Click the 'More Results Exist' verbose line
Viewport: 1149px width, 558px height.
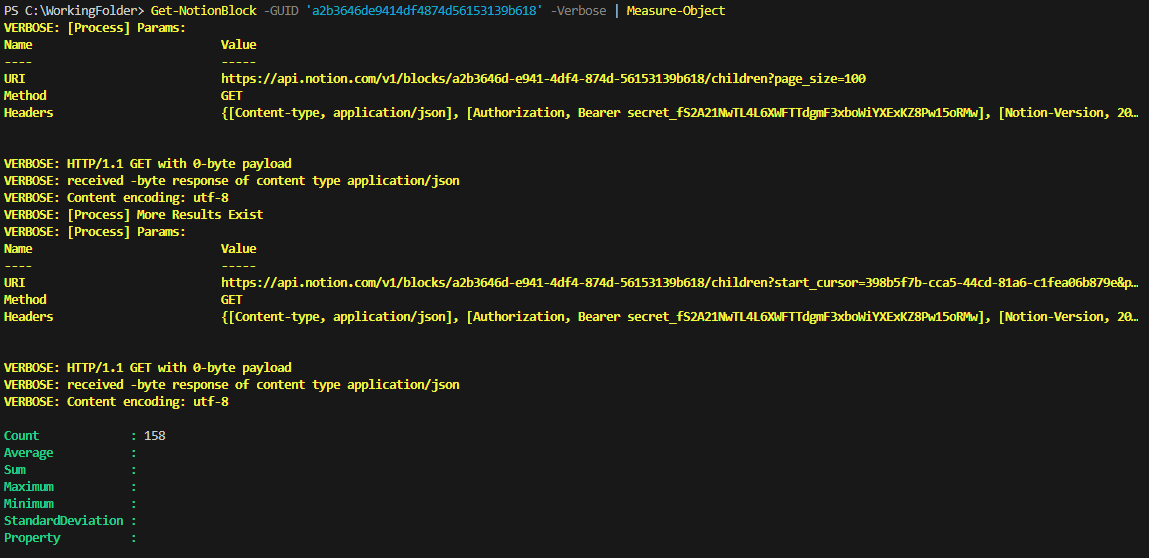(x=133, y=215)
